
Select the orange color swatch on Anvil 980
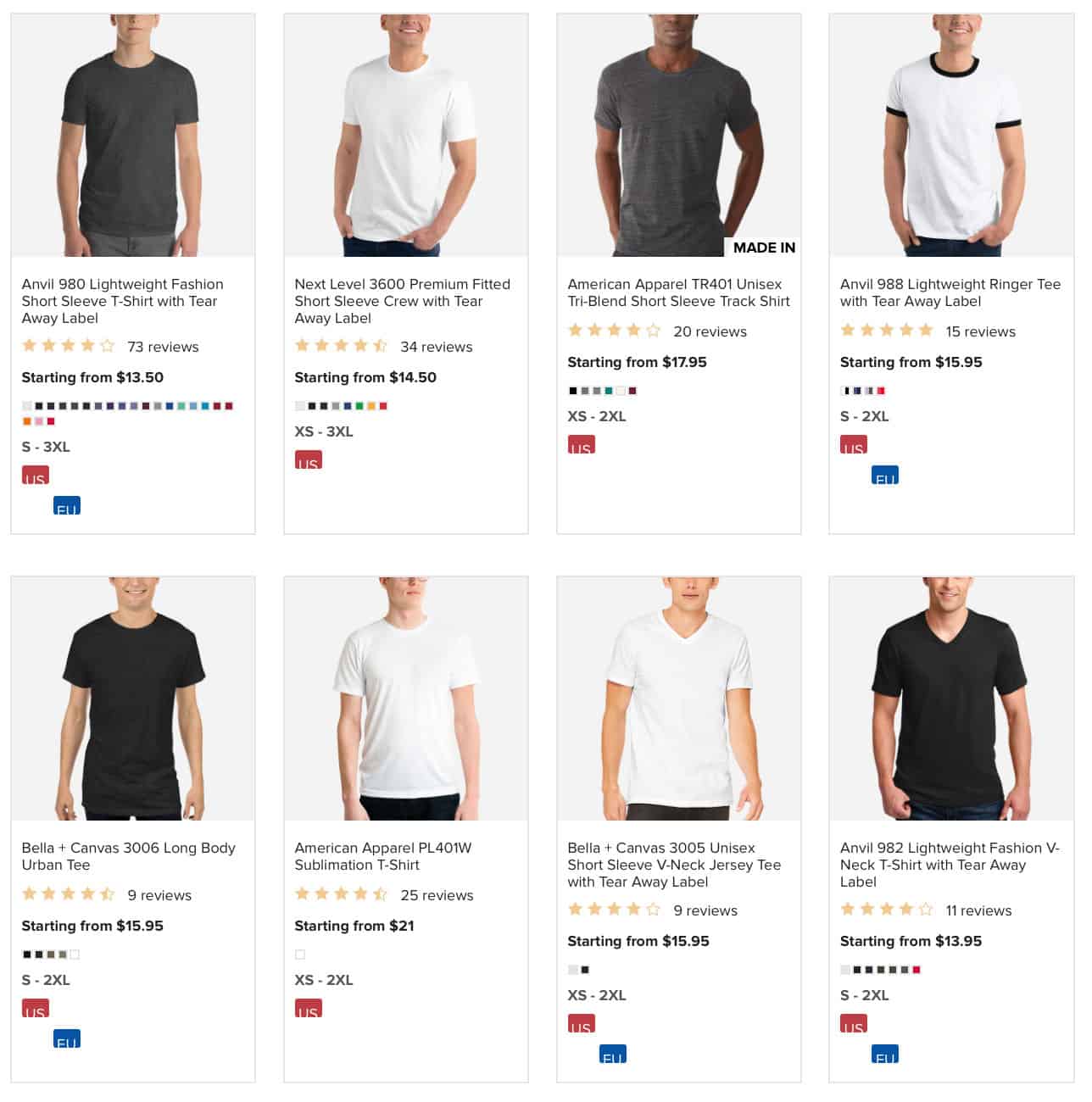26,421
